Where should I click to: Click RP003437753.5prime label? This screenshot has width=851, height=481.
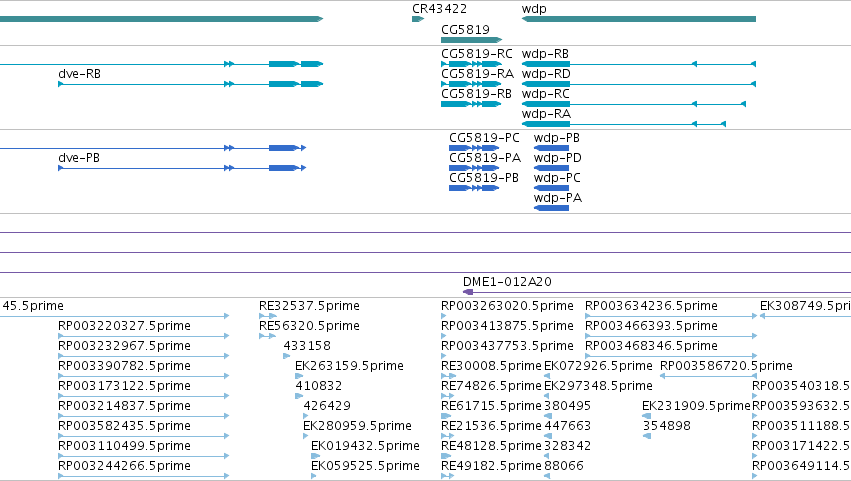pyautogui.click(x=507, y=346)
